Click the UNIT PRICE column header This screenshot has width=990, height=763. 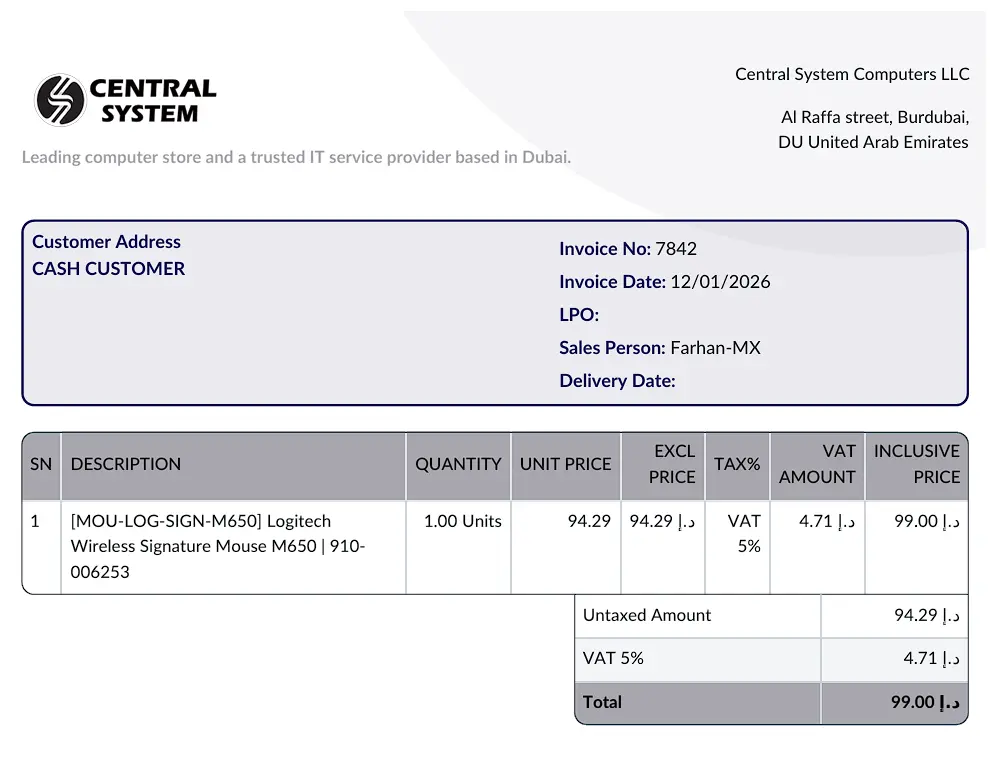[x=565, y=464]
